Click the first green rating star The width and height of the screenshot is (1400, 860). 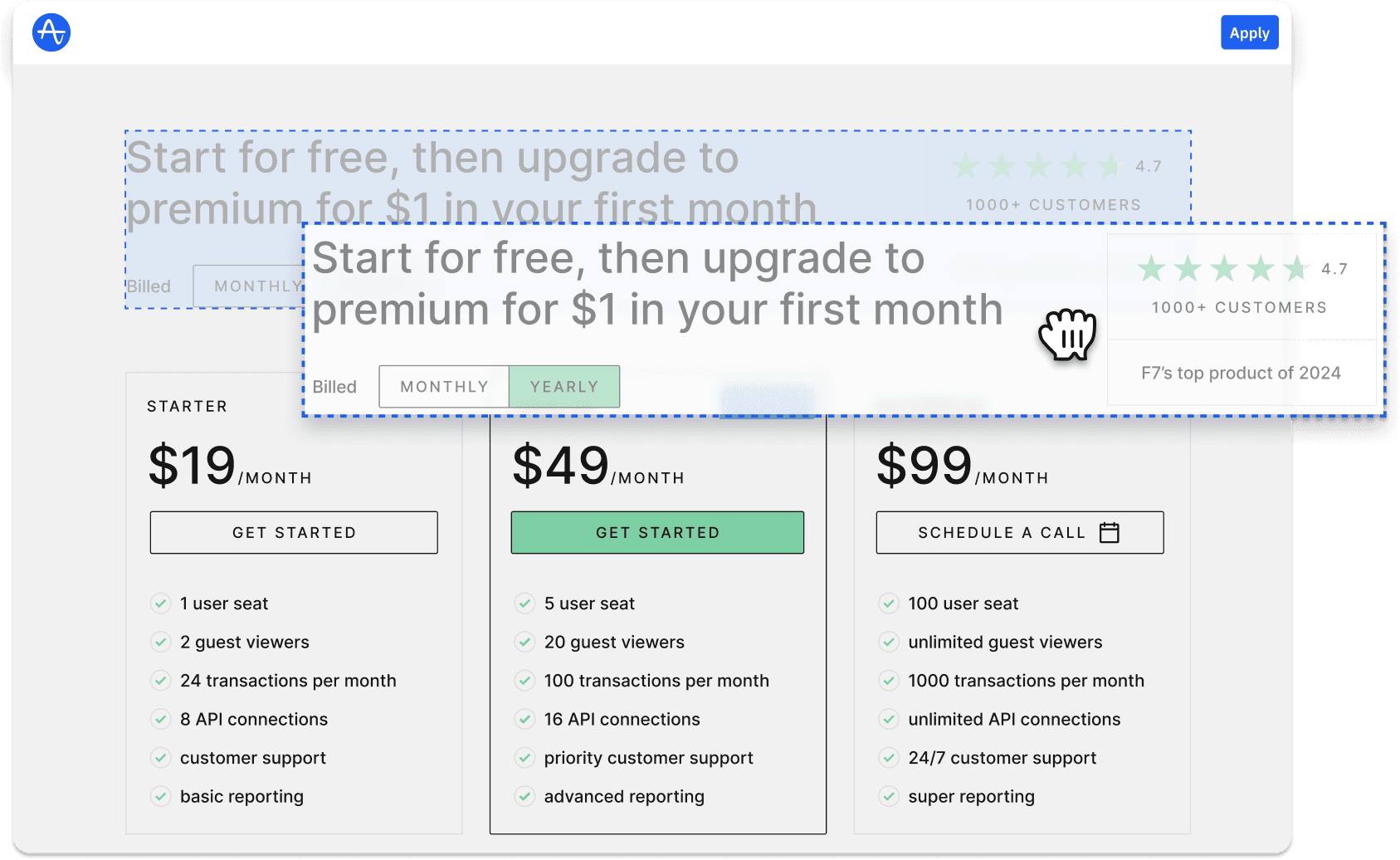(x=1150, y=269)
